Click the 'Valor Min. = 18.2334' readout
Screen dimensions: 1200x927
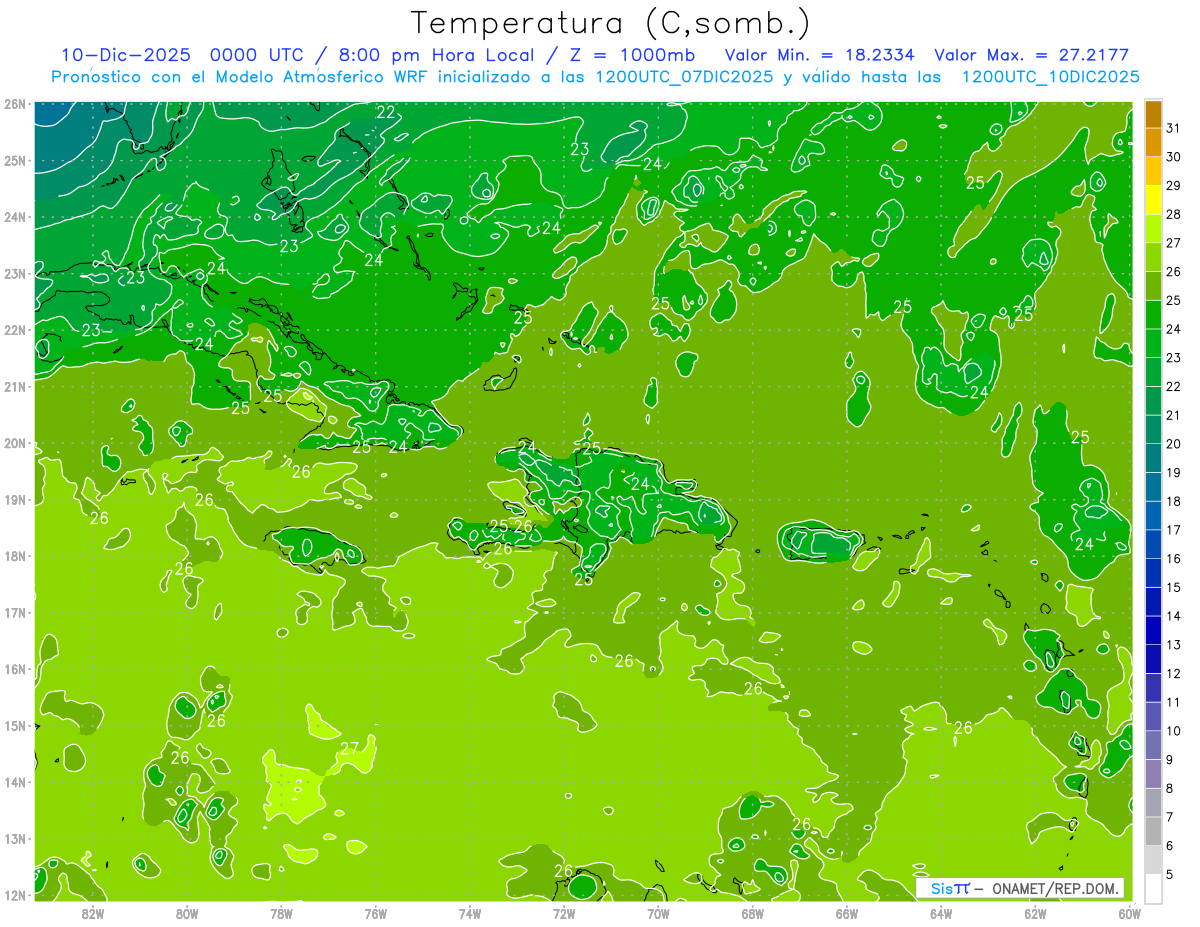(821, 55)
